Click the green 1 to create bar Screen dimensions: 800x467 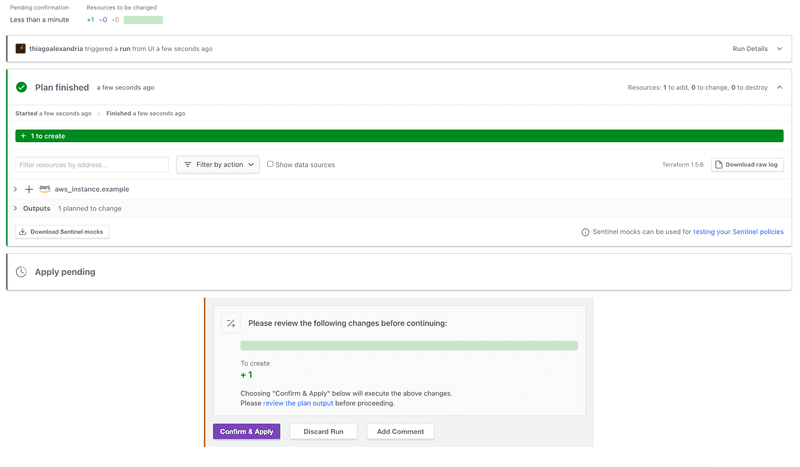pyautogui.click(x=399, y=136)
